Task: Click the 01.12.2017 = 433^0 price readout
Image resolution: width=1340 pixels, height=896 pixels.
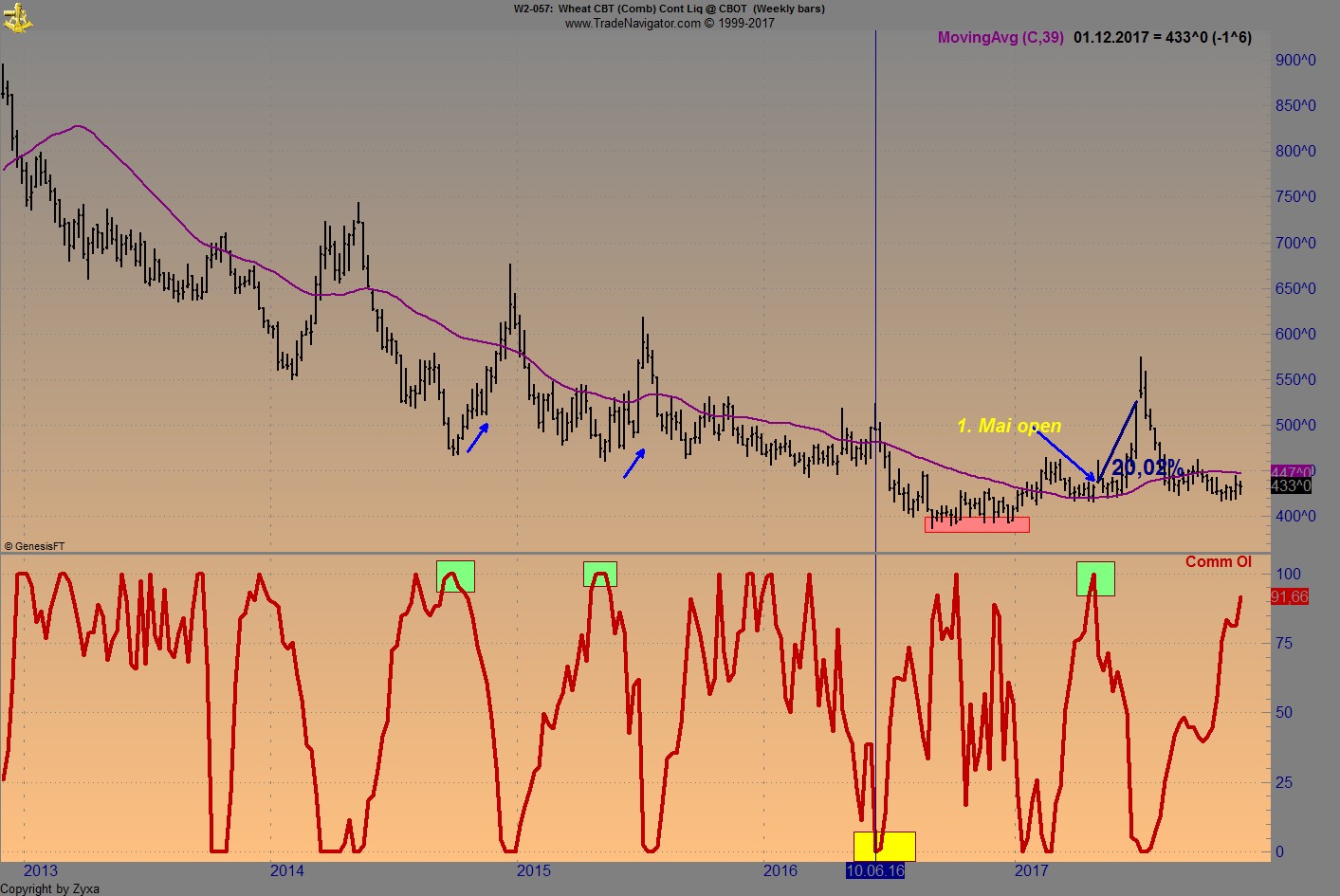Action: coord(1163,38)
